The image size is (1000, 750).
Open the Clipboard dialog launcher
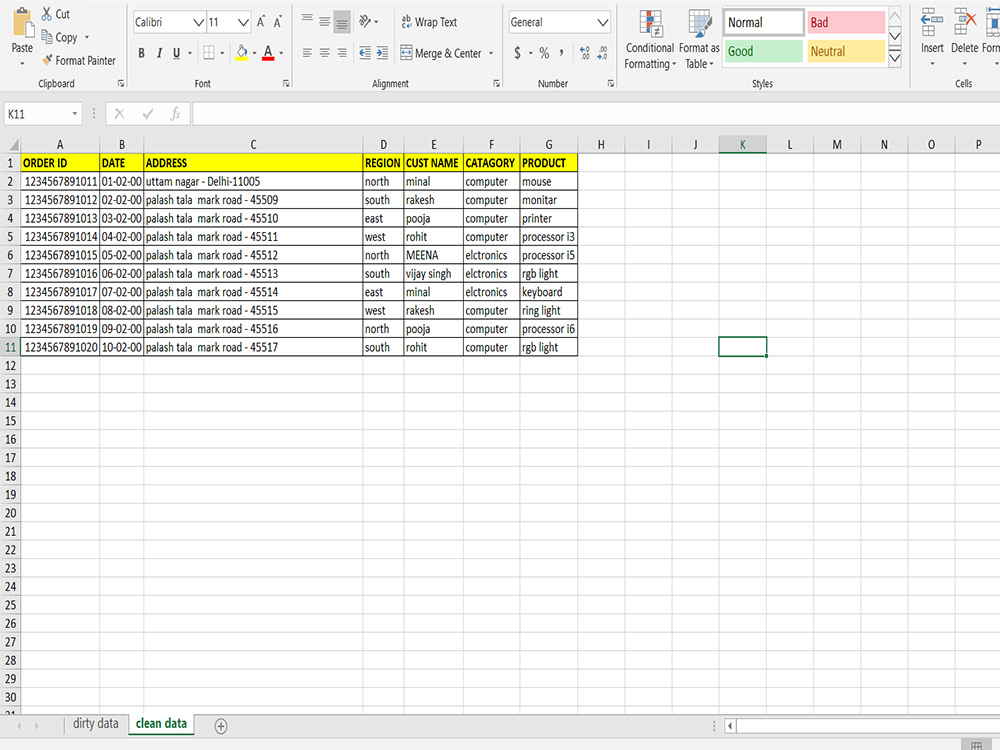pyautogui.click(x=121, y=84)
